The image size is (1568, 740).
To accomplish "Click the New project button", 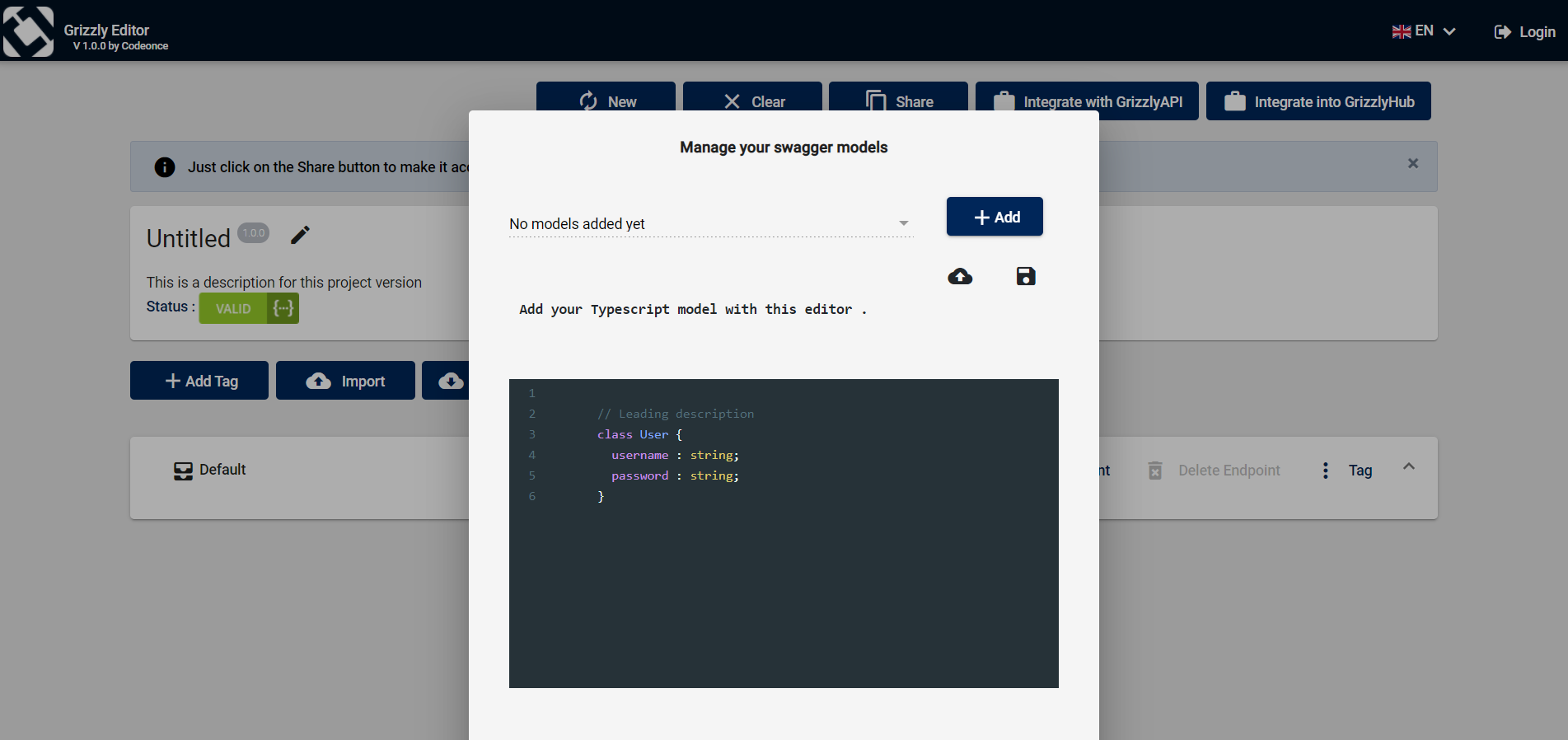I will [606, 101].
